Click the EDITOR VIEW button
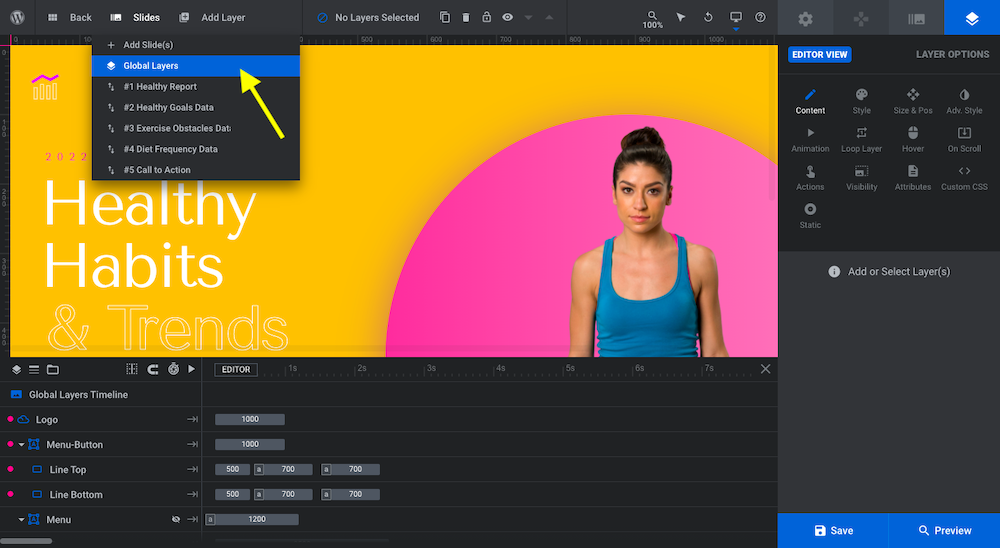The image size is (1000, 548). (x=820, y=54)
